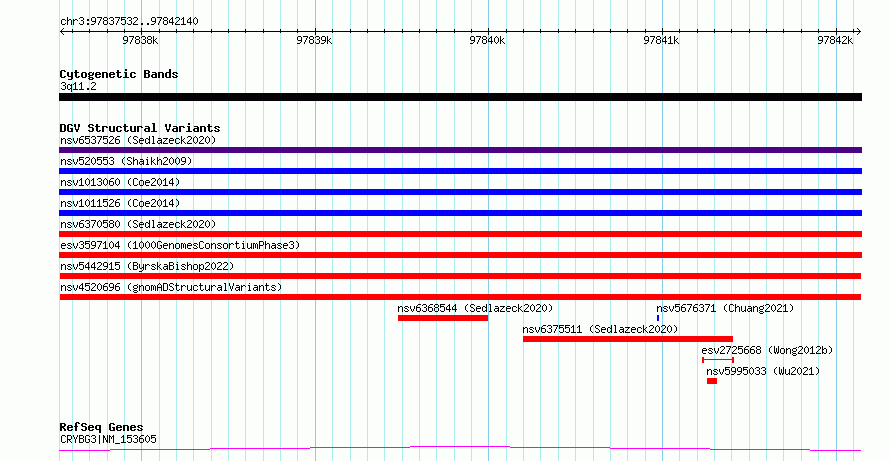This screenshot has height=461, width=890.
Task: Click the 97842k ruler tick label
Action: (x=835, y=40)
